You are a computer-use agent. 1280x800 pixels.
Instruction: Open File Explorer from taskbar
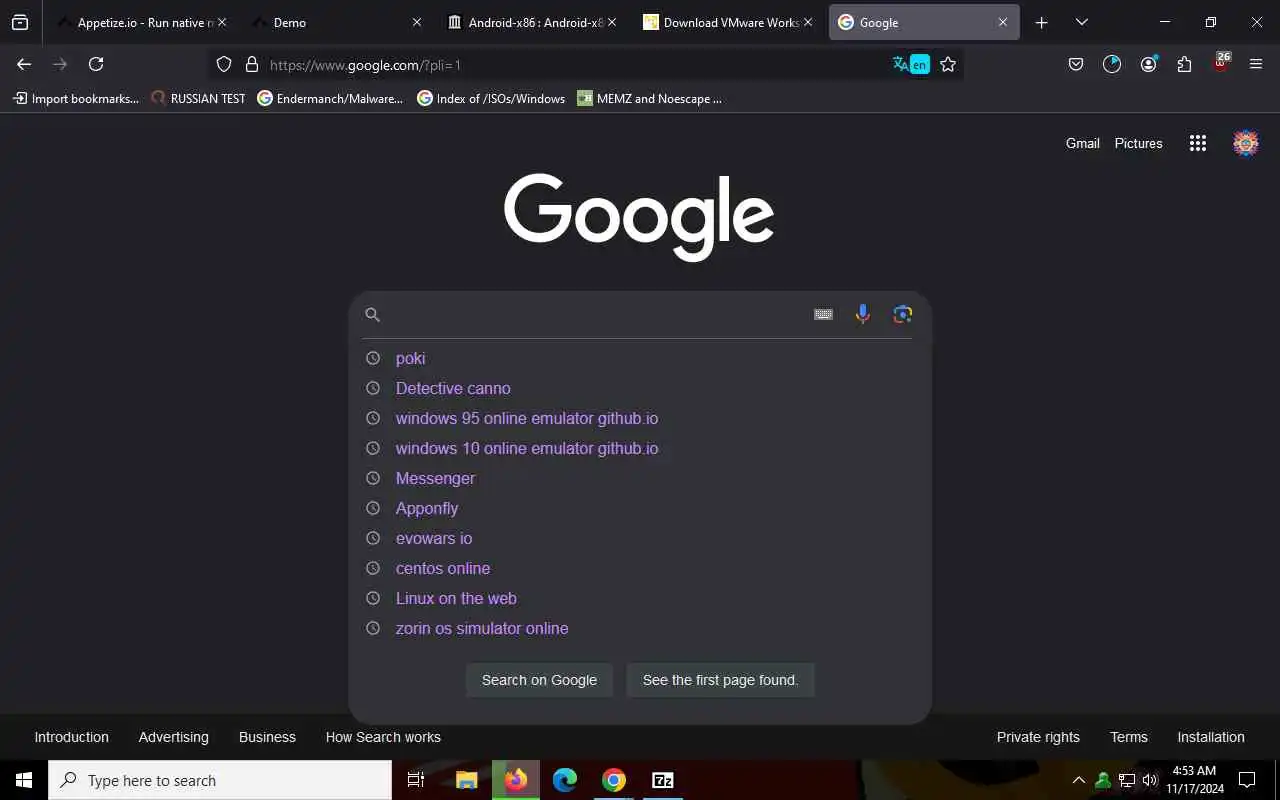[467, 780]
